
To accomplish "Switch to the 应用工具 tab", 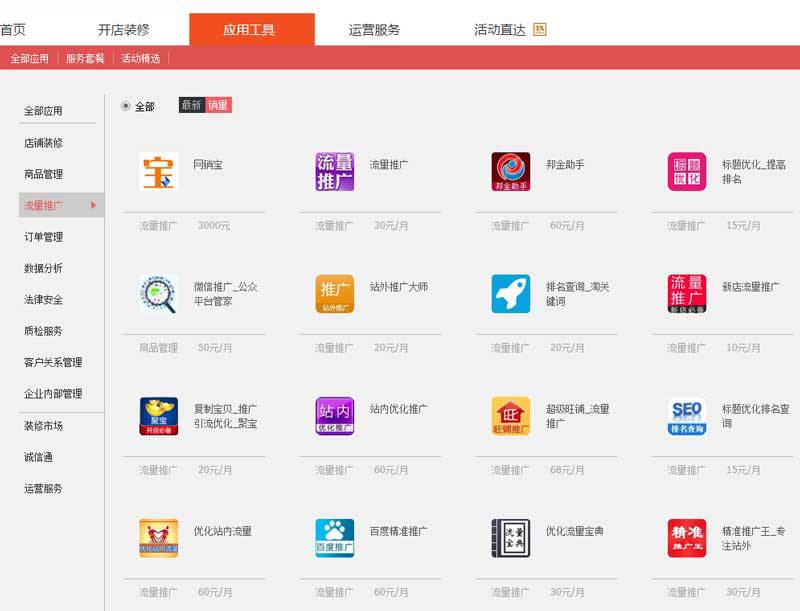I will coord(248,29).
